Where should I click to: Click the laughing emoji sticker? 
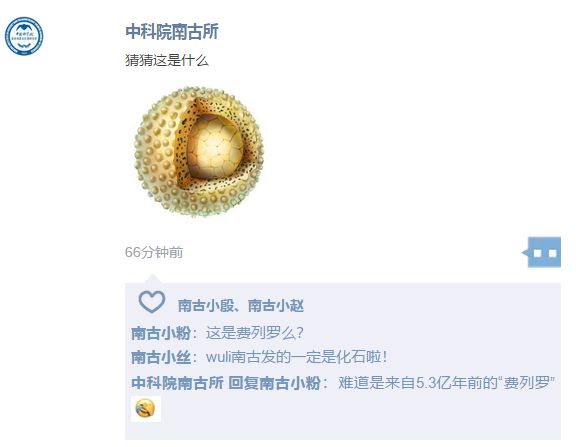point(146,409)
